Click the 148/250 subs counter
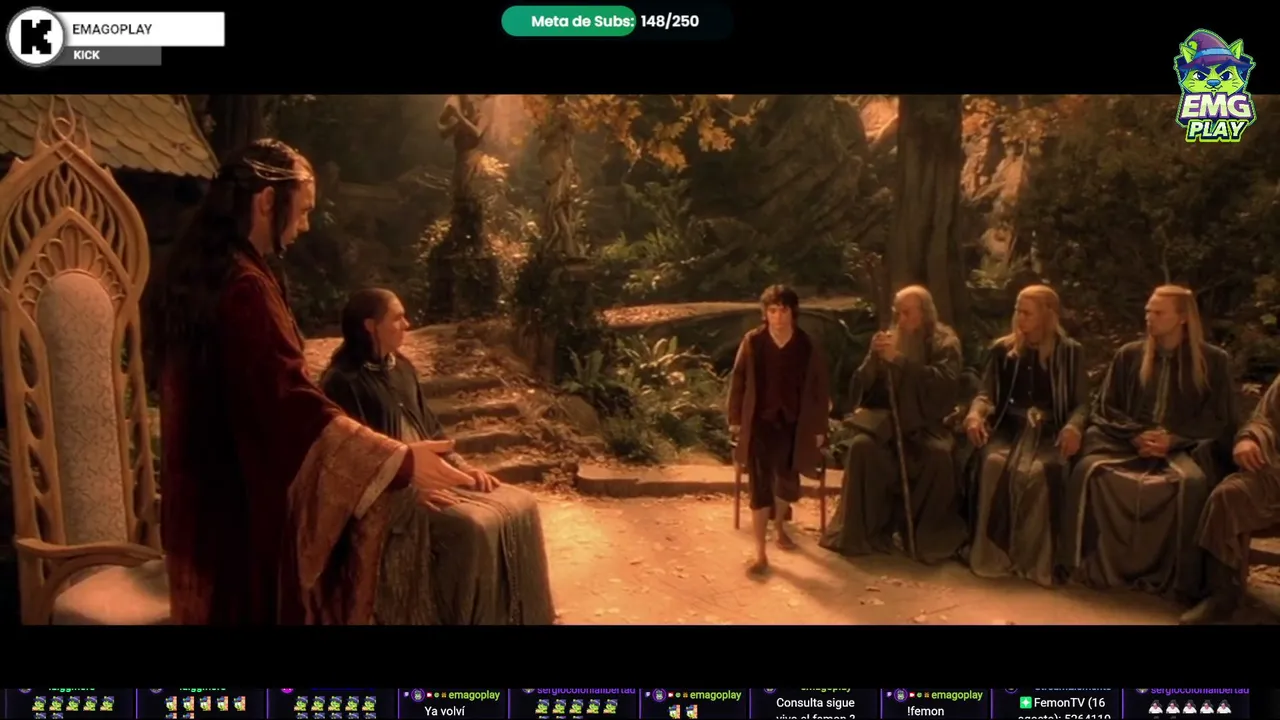Image resolution: width=1280 pixels, height=720 pixels. point(670,21)
